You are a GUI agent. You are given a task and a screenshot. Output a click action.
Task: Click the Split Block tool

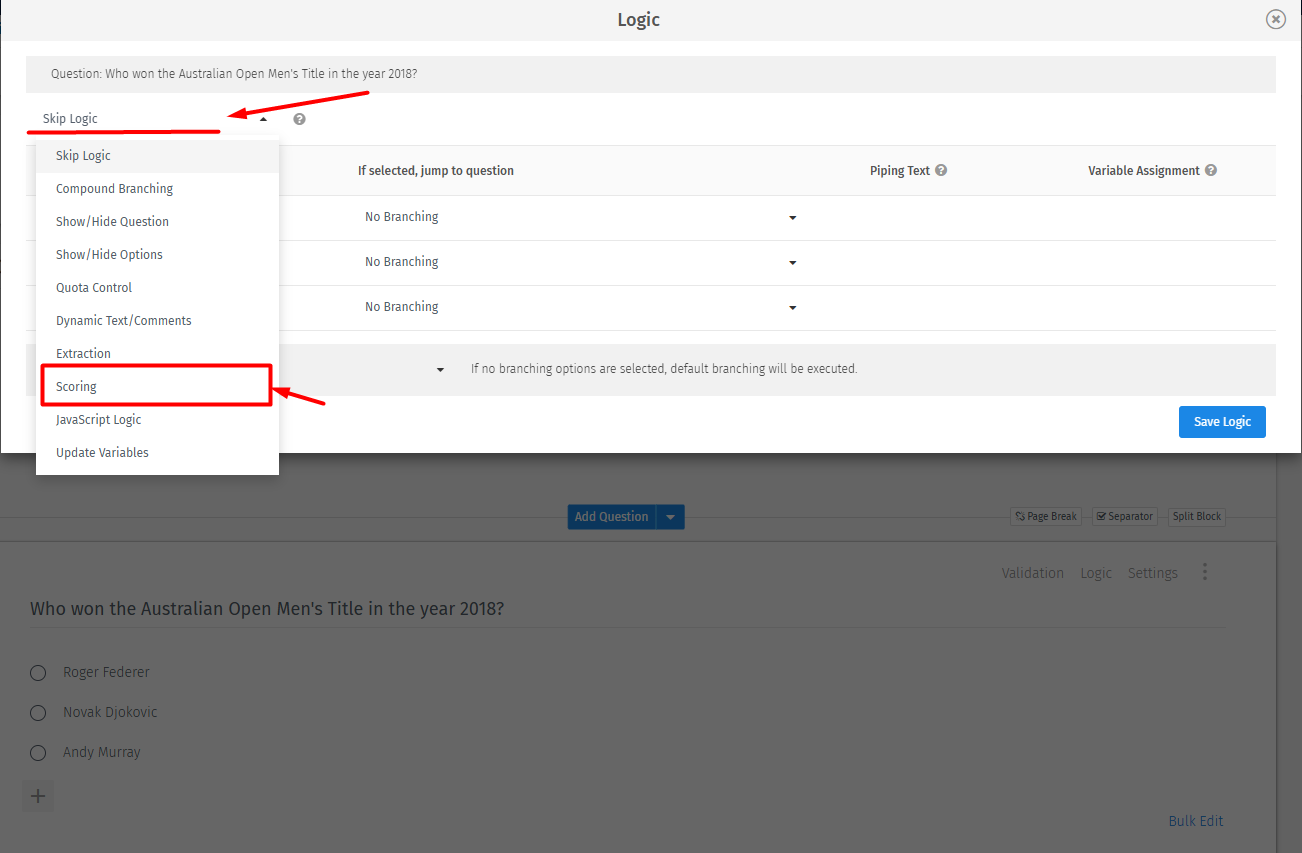pyautogui.click(x=1196, y=516)
